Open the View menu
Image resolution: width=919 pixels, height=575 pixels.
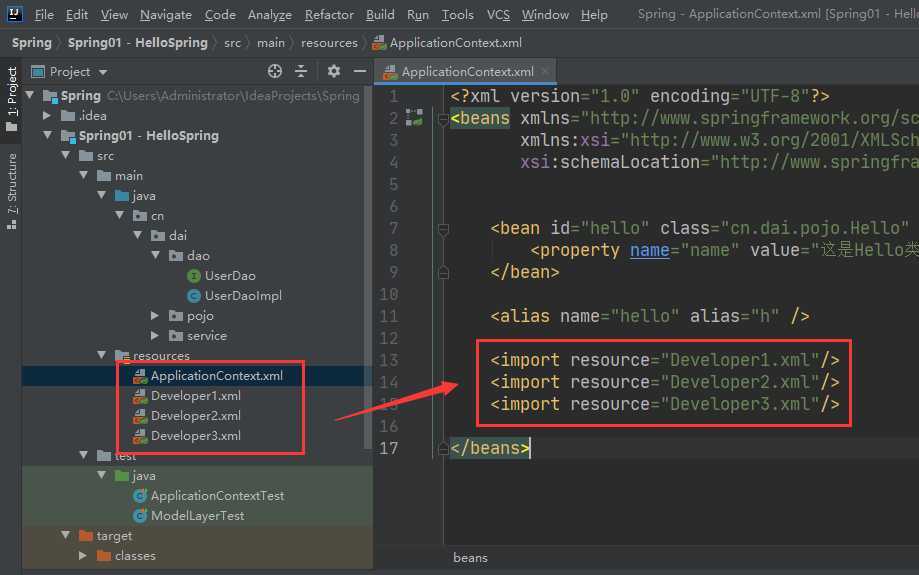(x=114, y=15)
